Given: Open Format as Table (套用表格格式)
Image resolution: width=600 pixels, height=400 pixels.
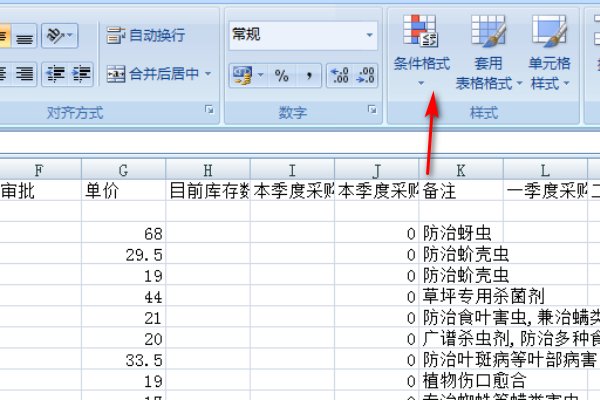Looking at the screenshot, I should point(489,52).
